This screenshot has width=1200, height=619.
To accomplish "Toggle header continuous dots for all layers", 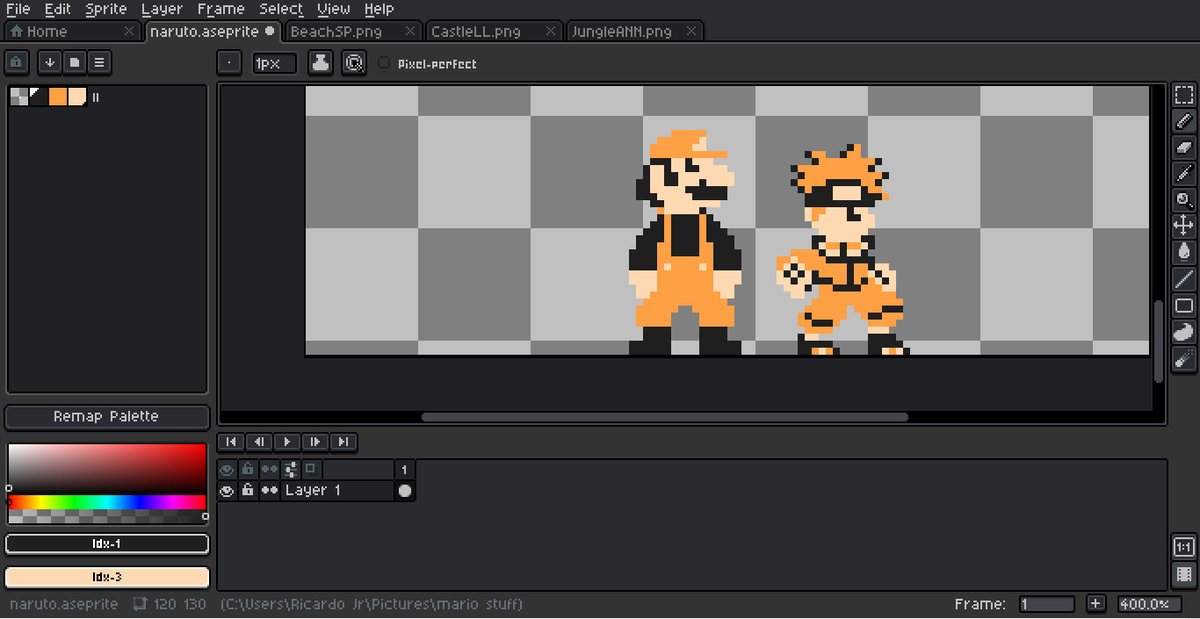I will click(x=269, y=469).
